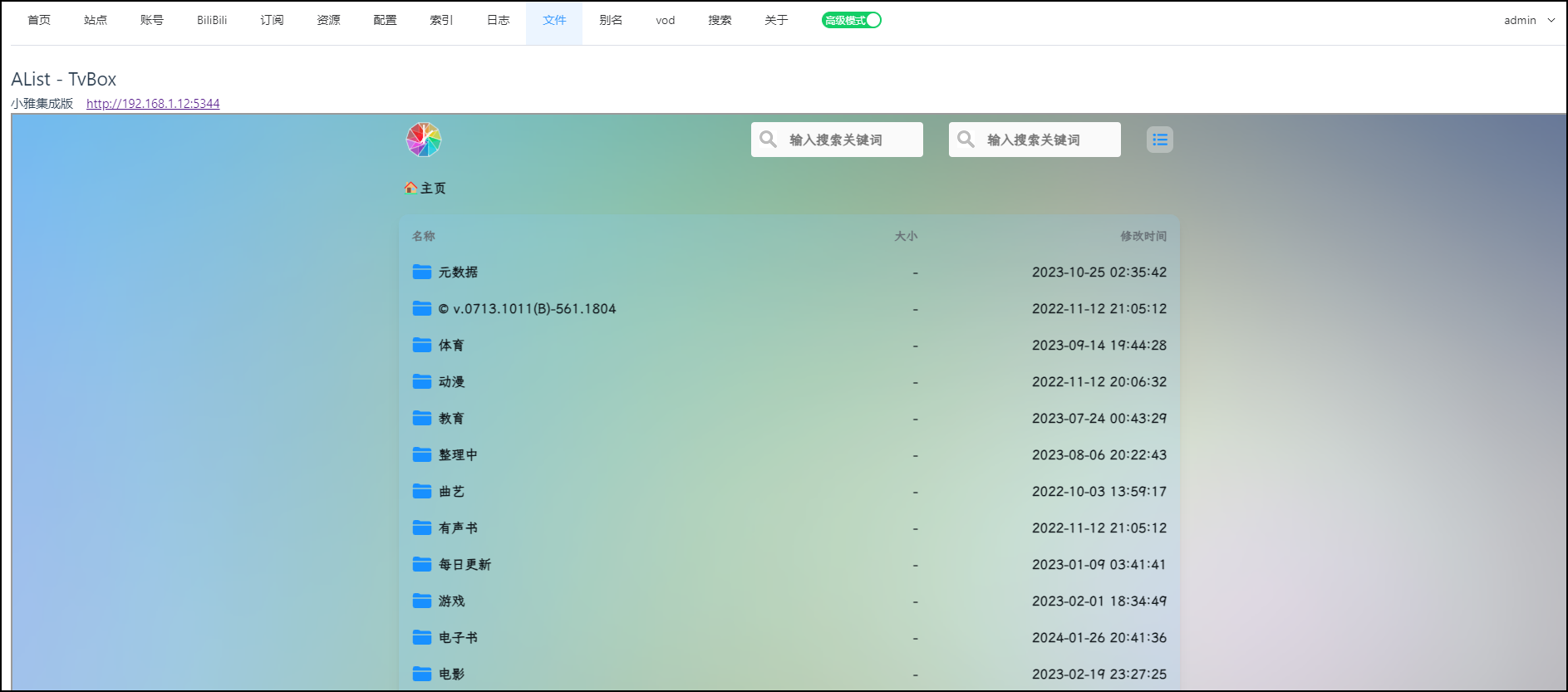Click the date 2023-10-25 02:35:42
Screen dimensions: 1568x692
point(1099,272)
